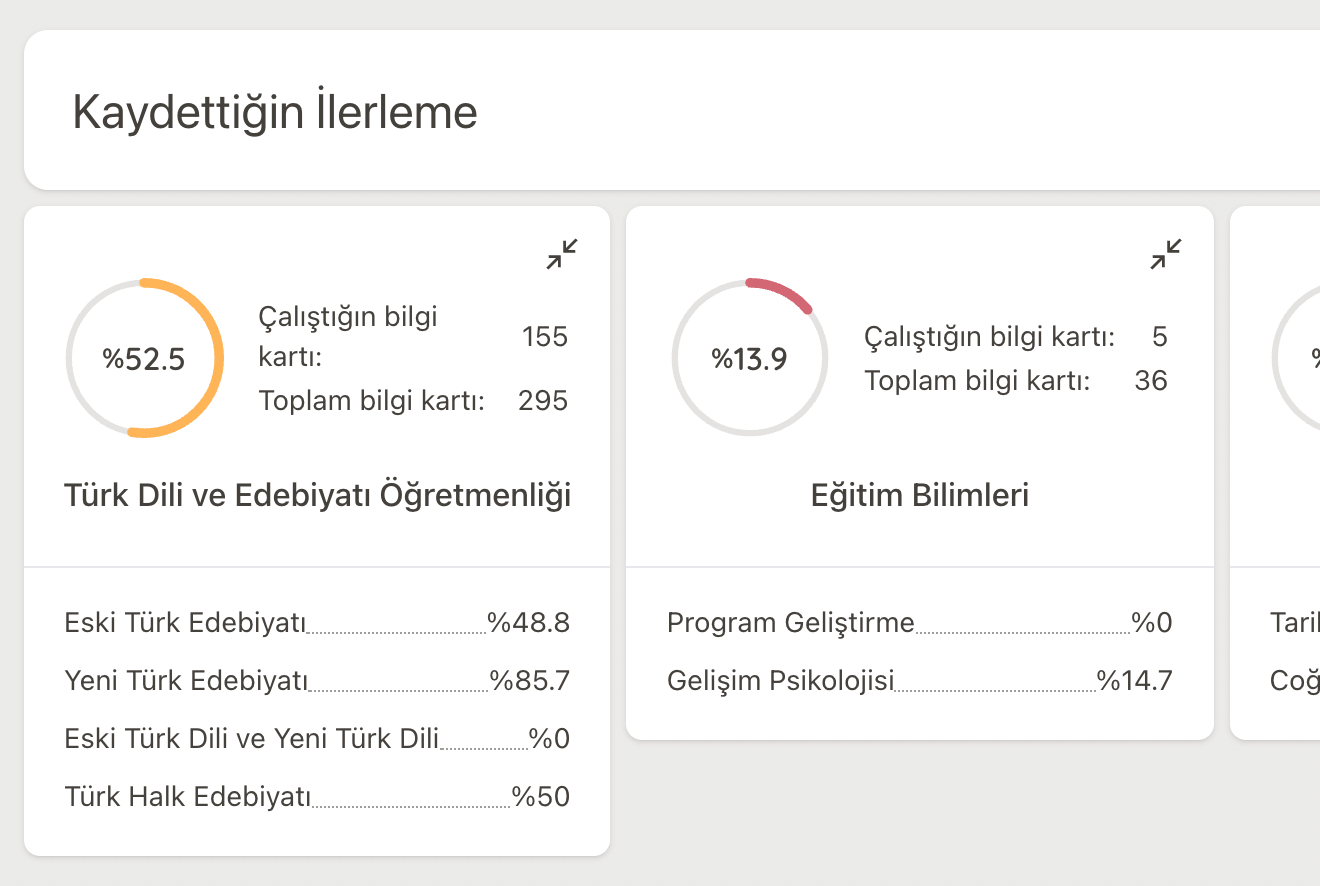Click the %14.7 Gelişim Psikolojisi percentage
The height and width of the screenshot is (886, 1320).
[1135, 681]
